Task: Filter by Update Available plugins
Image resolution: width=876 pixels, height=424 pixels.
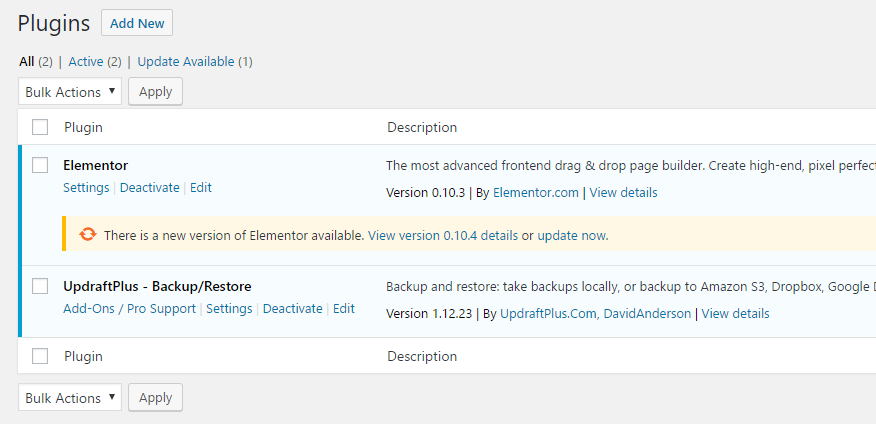Action: point(185,61)
